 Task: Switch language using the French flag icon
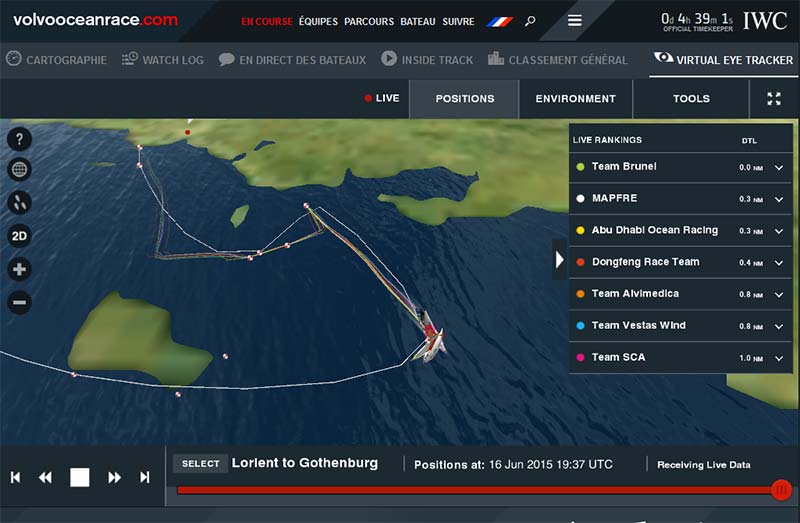pyautogui.click(x=500, y=21)
